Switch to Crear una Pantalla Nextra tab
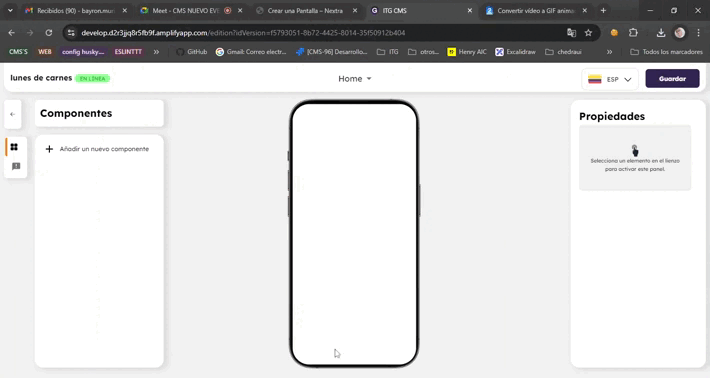710x378 pixels. click(x=306, y=10)
